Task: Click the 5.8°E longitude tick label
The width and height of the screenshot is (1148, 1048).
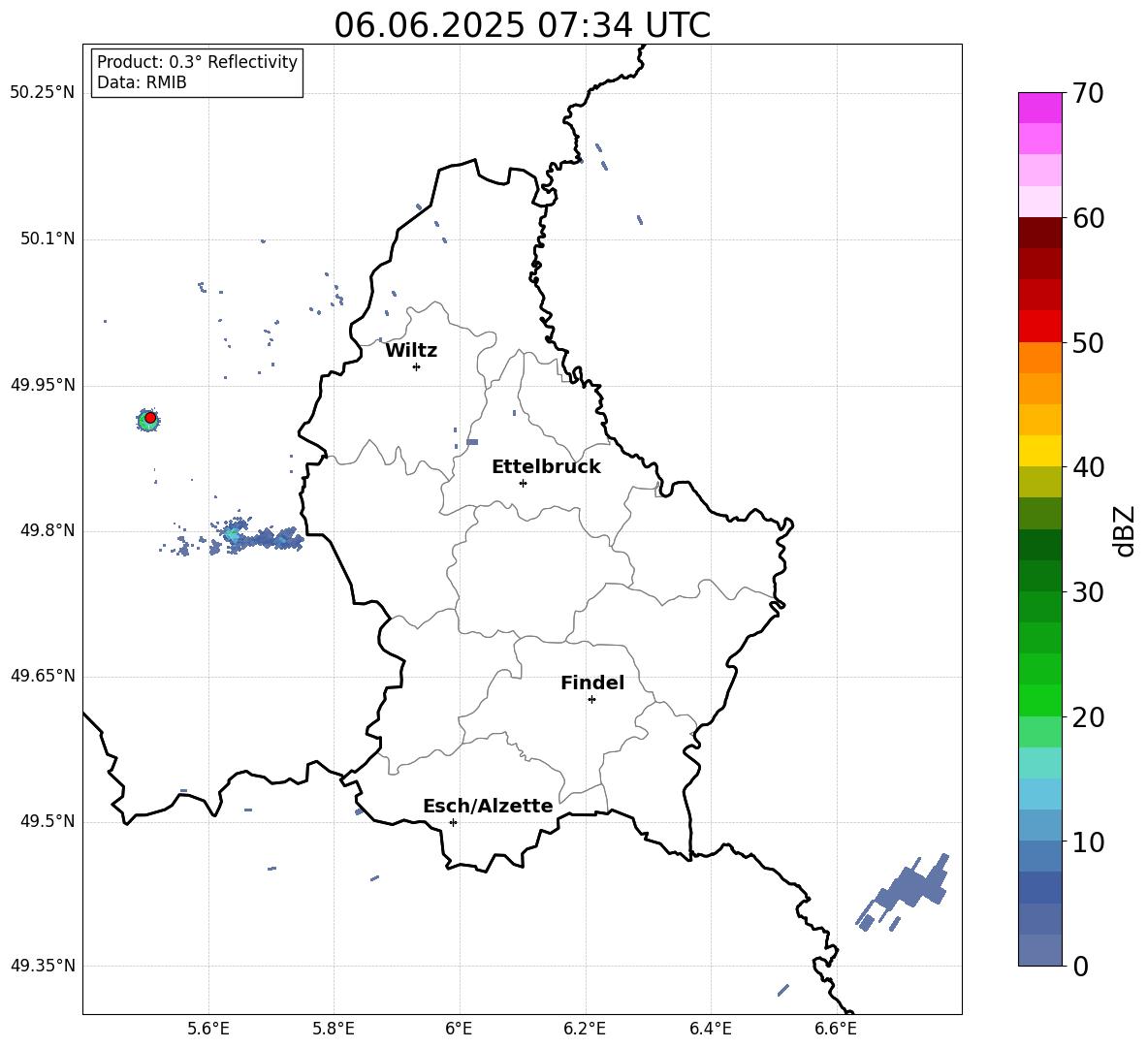Action: pyautogui.click(x=334, y=1029)
